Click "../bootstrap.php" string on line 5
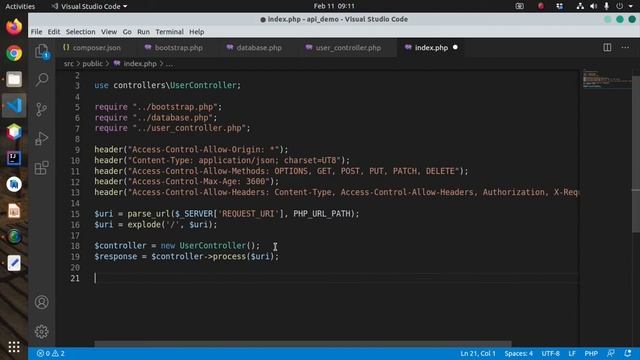This screenshot has width=640, height=360. 175,107
